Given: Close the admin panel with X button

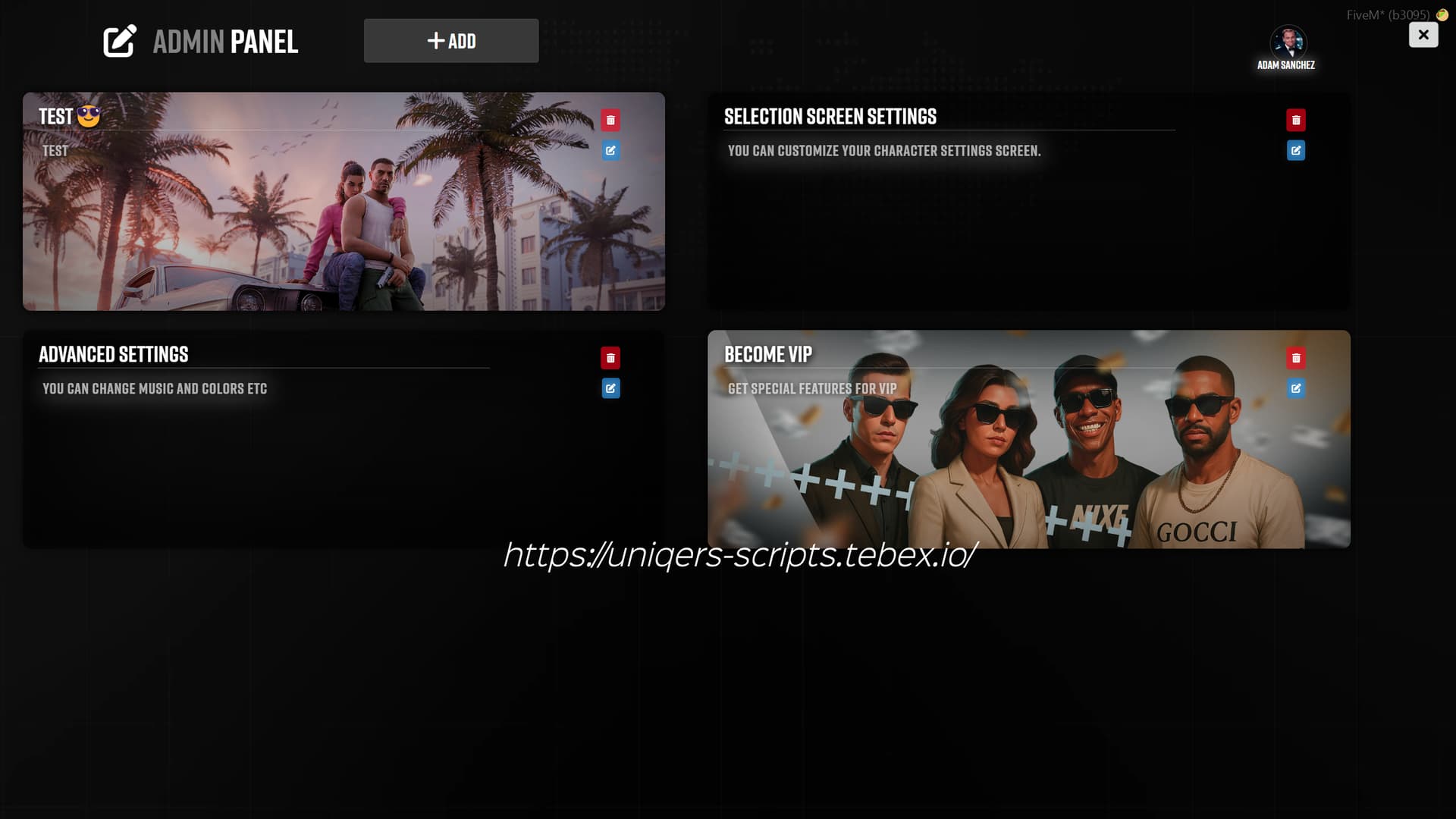Looking at the screenshot, I should pyautogui.click(x=1423, y=35).
